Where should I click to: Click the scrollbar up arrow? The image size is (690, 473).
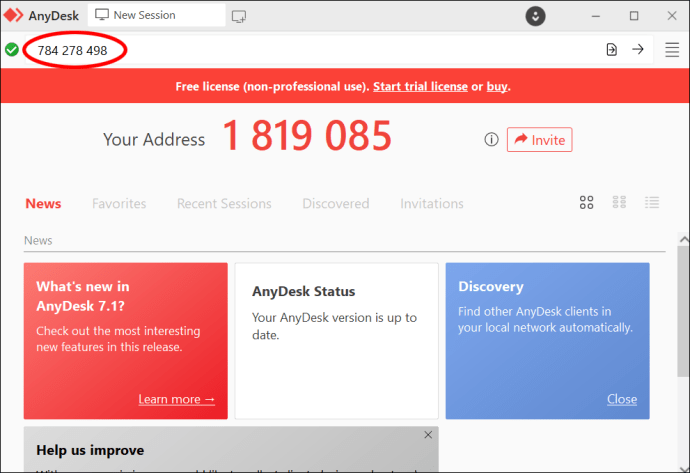[684, 239]
